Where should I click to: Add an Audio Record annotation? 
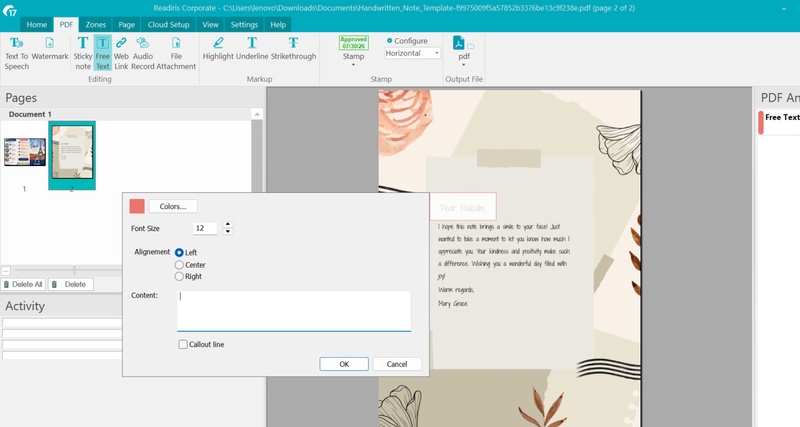[143, 53]
